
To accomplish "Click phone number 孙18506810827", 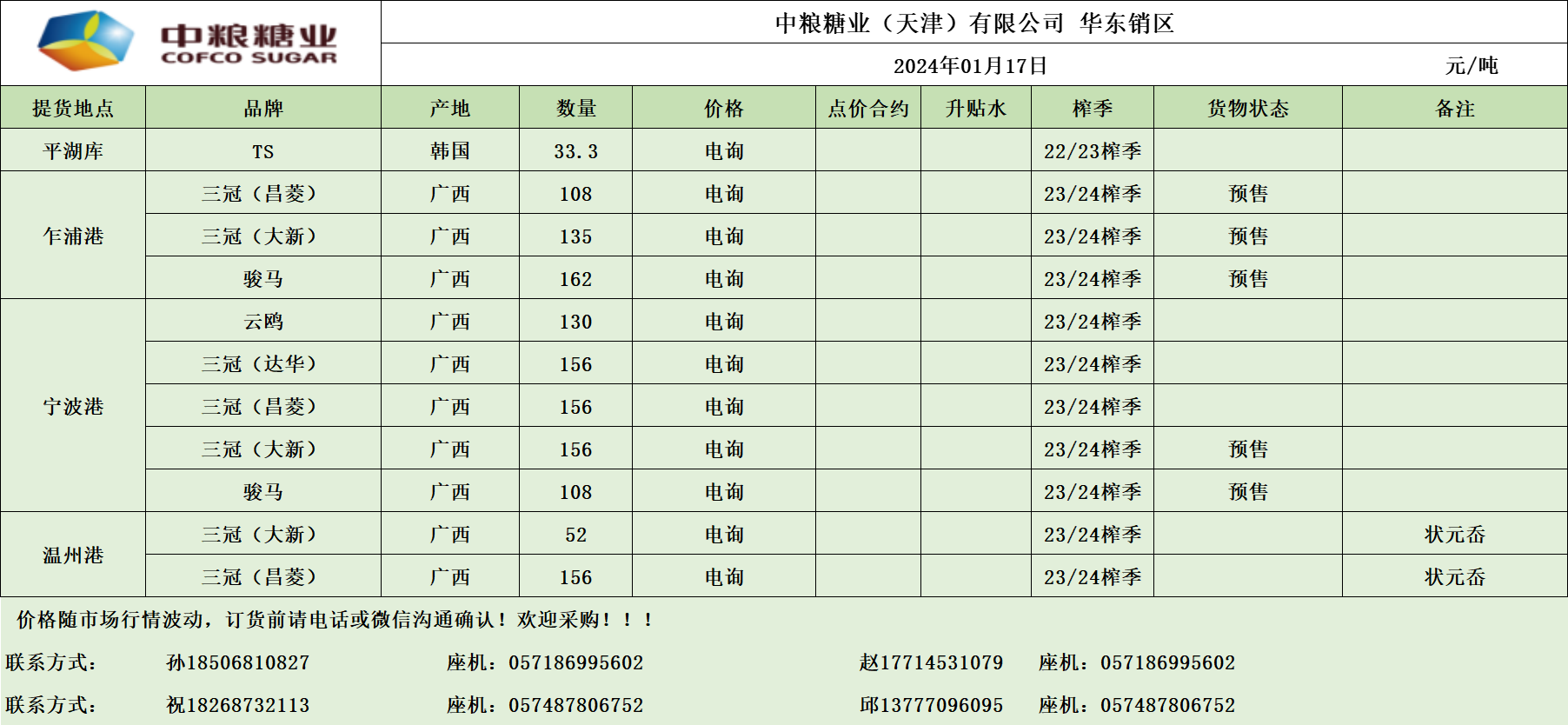I will tap(237, 662).
